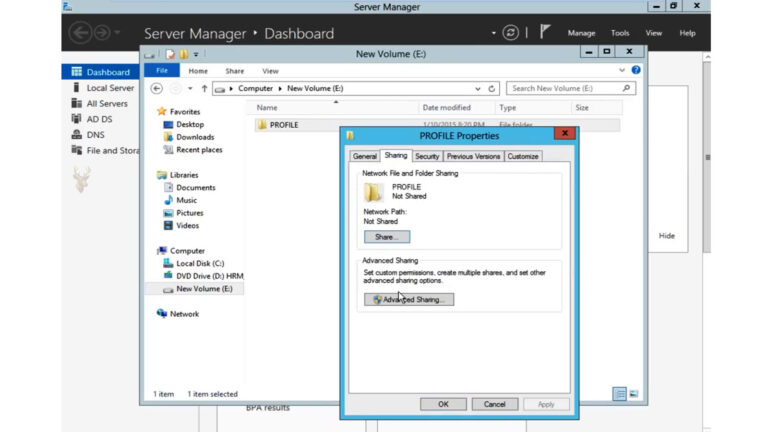The height and width of the screenshot is (432, 768).
Task: Open the View menu in Server Manager
Action: [x=653, y=33]
